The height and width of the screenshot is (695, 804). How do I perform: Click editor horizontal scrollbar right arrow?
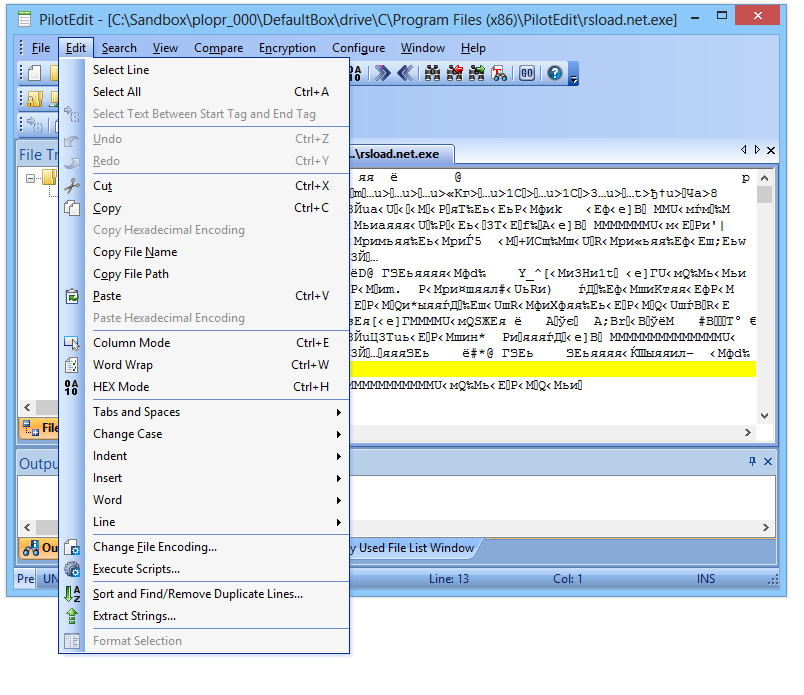(748, 432)
